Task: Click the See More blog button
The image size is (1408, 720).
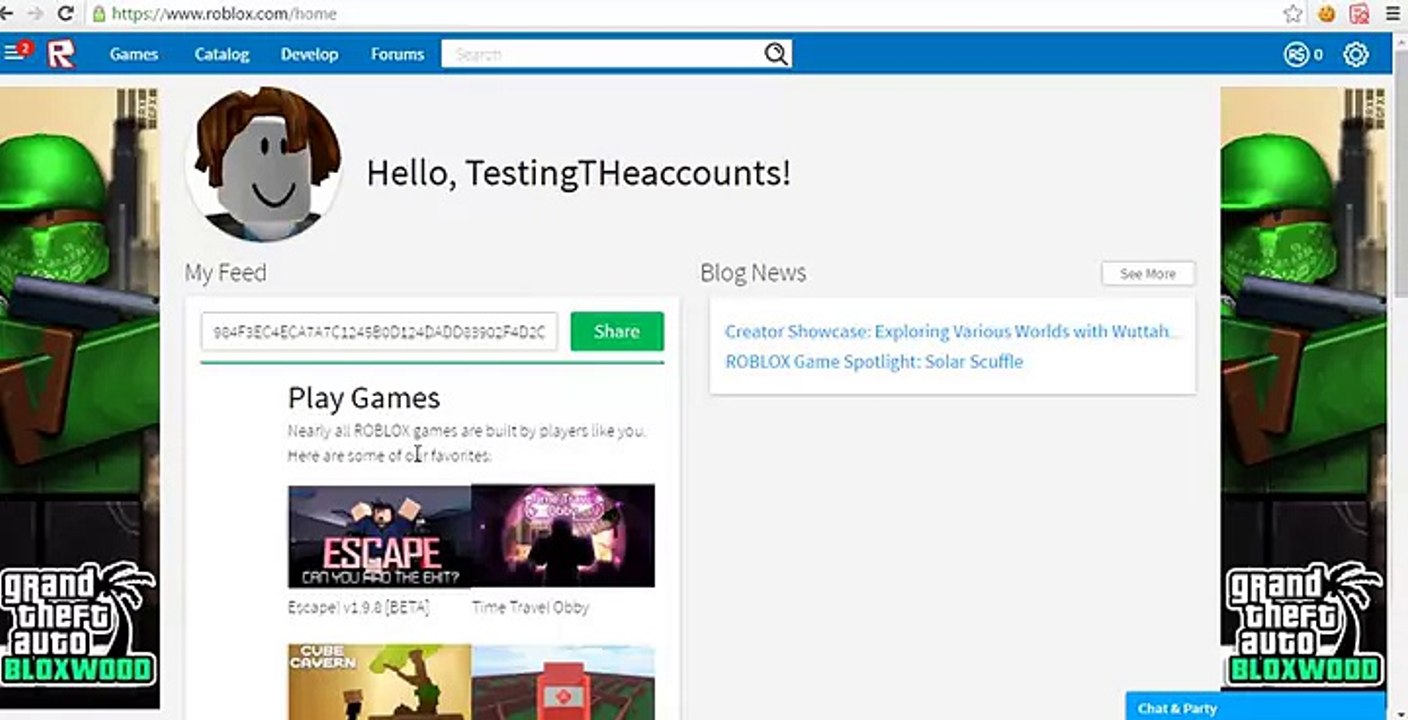Action: click(1148, 274)
